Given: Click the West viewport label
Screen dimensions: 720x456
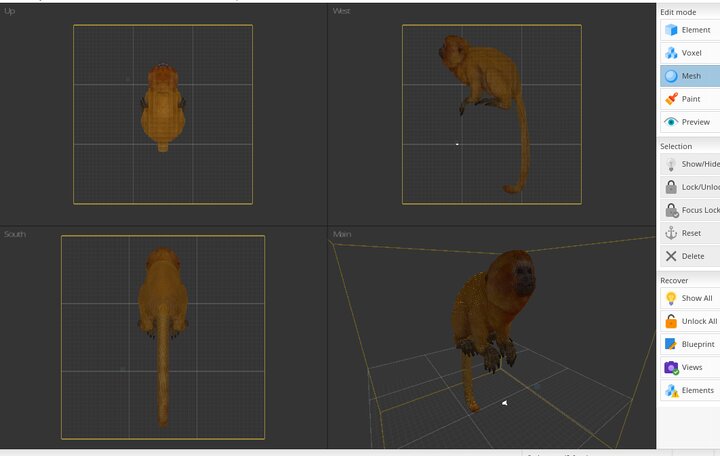Looking at the screenshot, I should point(342,11).
